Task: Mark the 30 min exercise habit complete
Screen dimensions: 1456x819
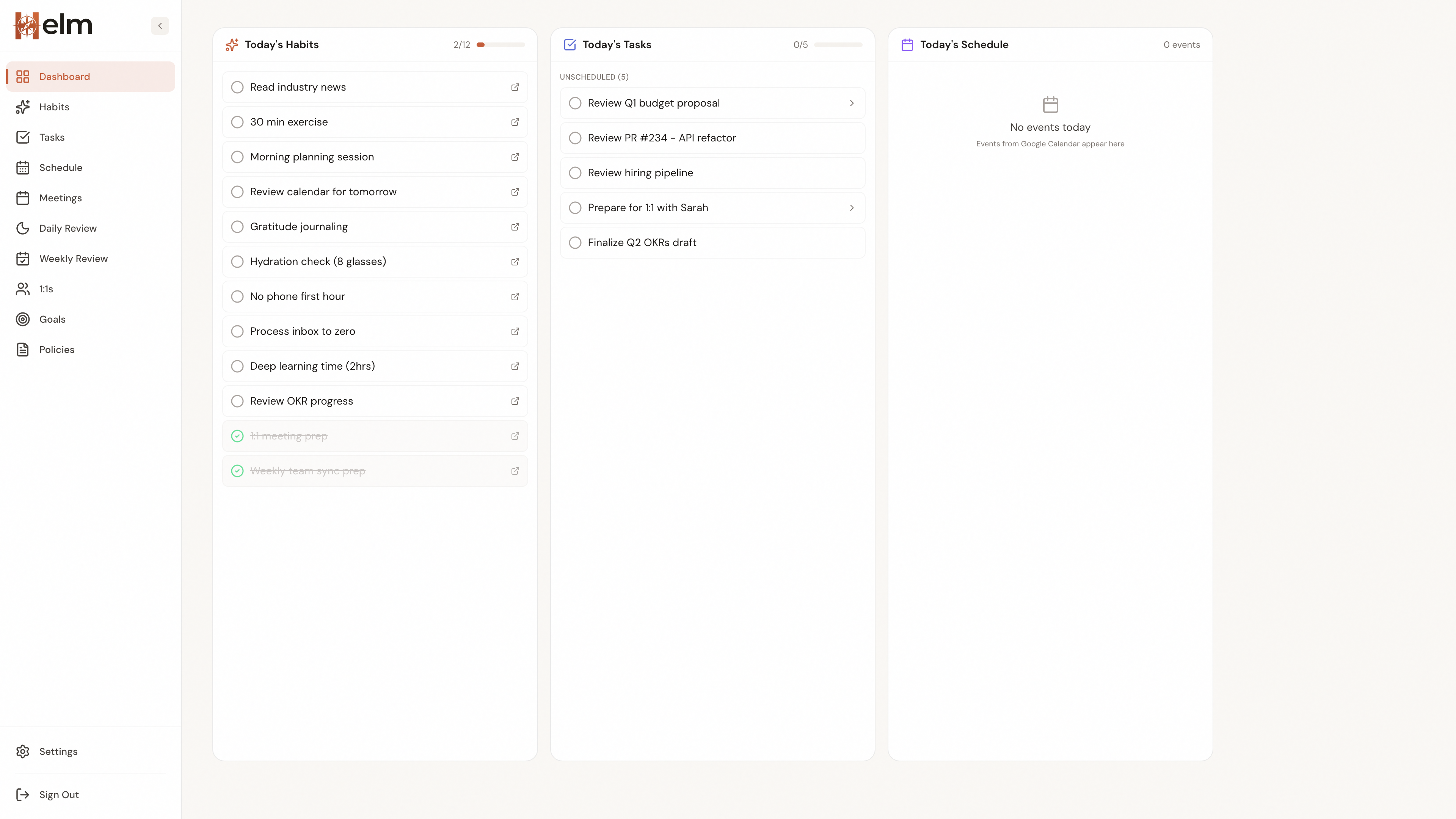Action: pos(237,122)
